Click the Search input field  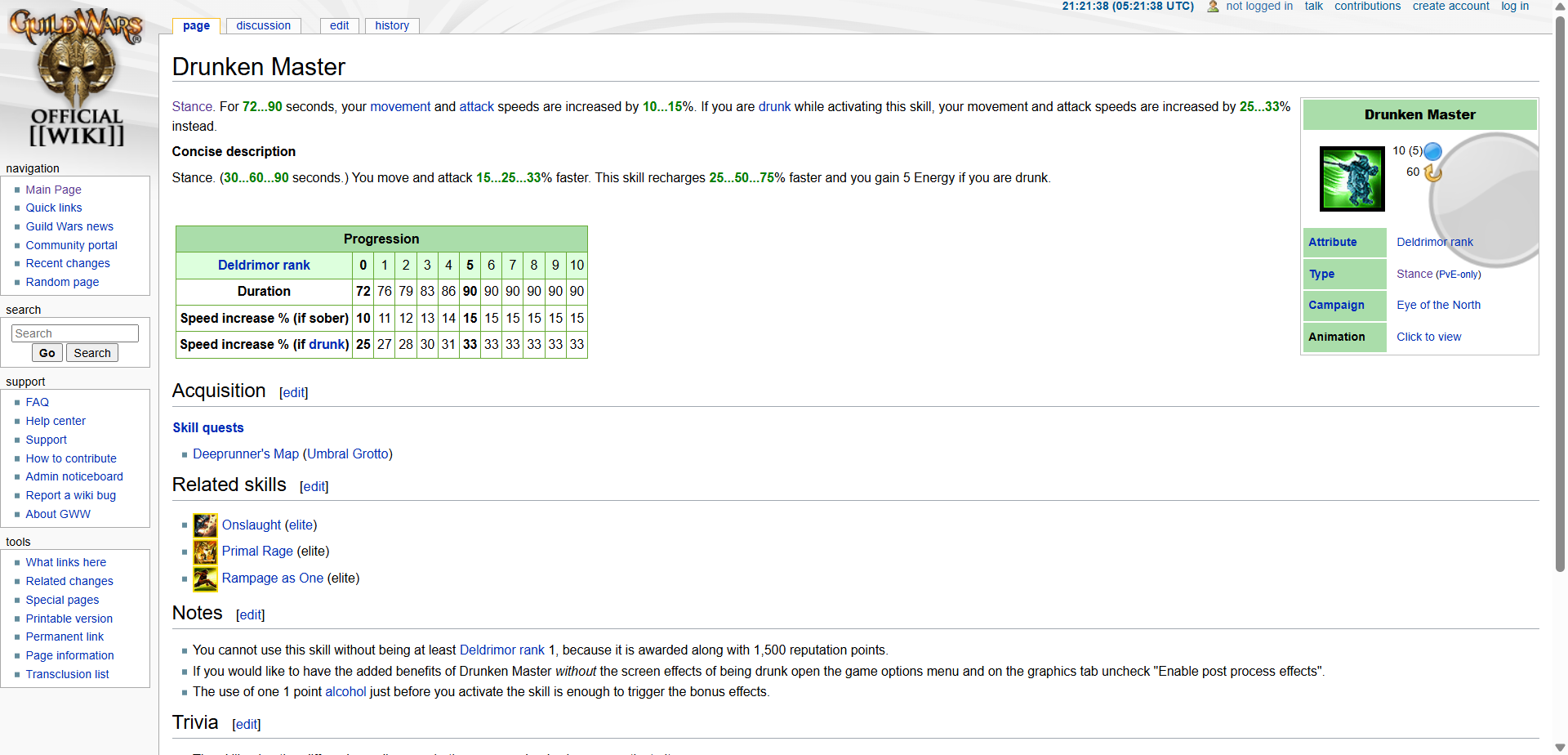click(x=75, y=333)
